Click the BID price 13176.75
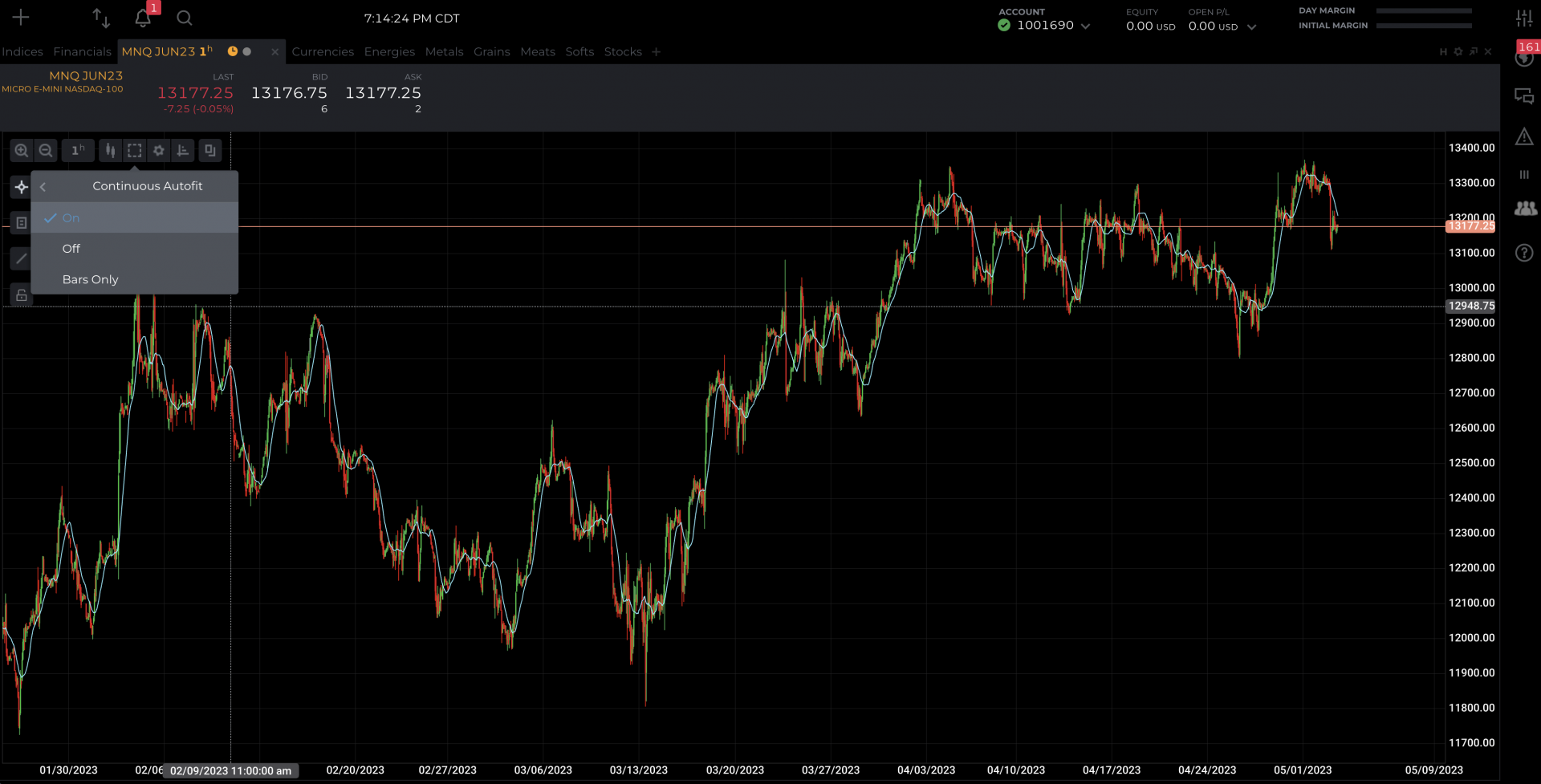 pyautogui.click(x=289, y=93)
